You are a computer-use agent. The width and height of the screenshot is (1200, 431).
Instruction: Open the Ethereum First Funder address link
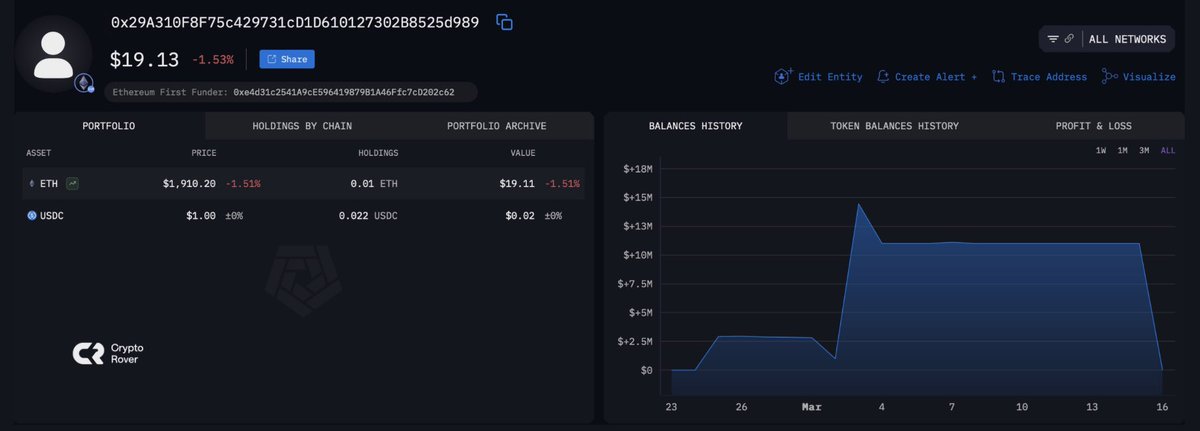click(x=343, y=92)
